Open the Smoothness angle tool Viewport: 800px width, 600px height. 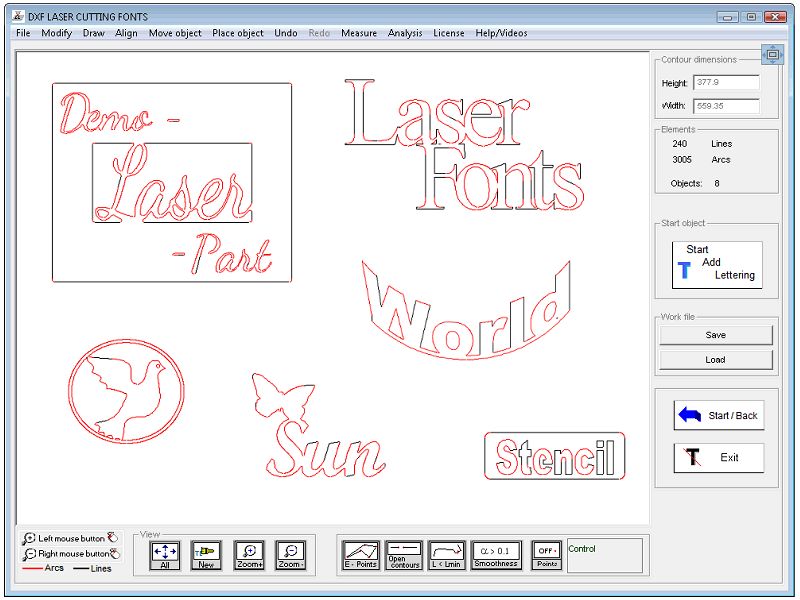496,555
